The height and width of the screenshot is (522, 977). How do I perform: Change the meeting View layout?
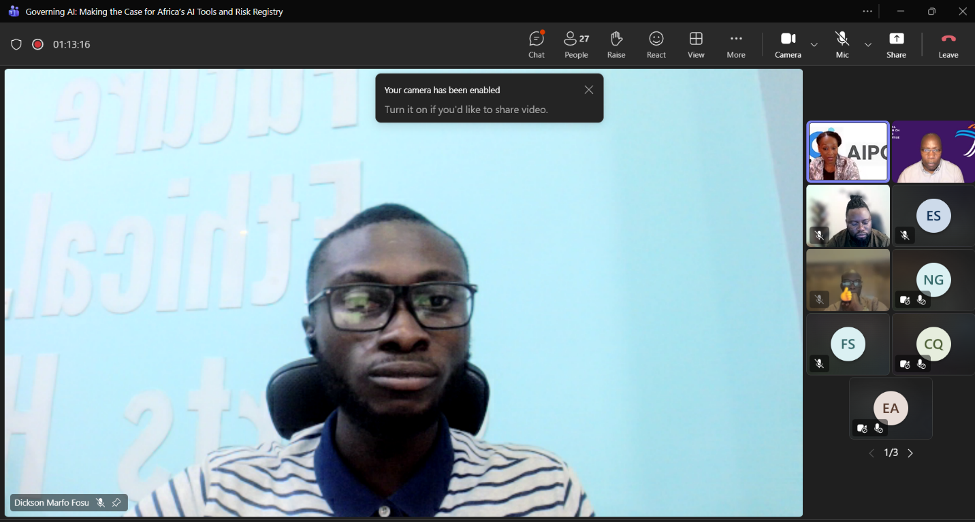pyautogui.click(x=696, y=44)
